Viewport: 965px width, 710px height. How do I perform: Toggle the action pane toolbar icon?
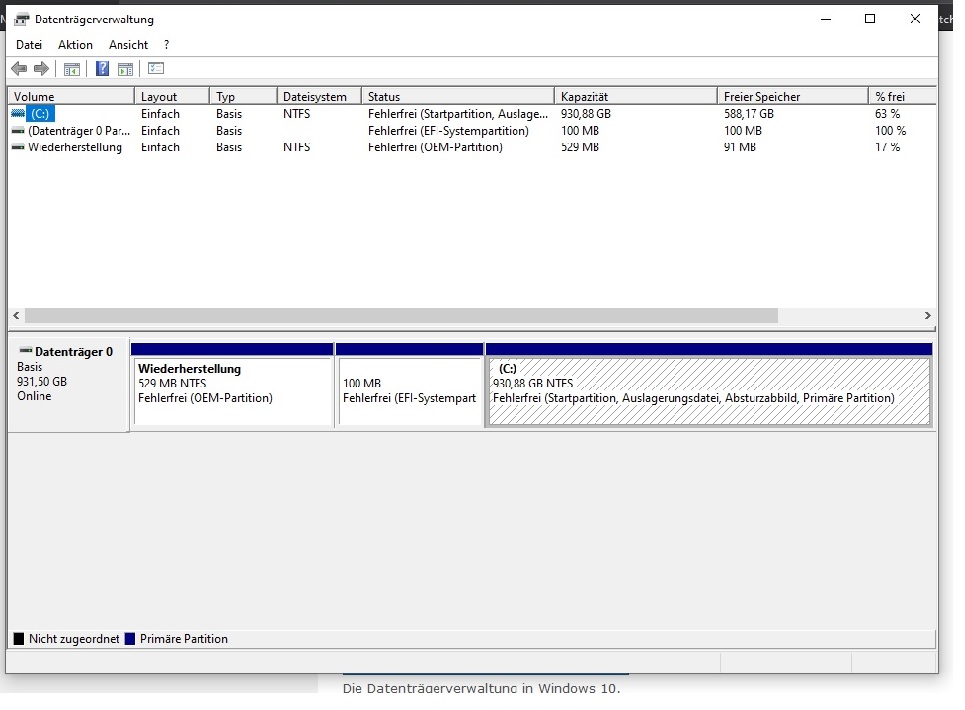[126, 69]
